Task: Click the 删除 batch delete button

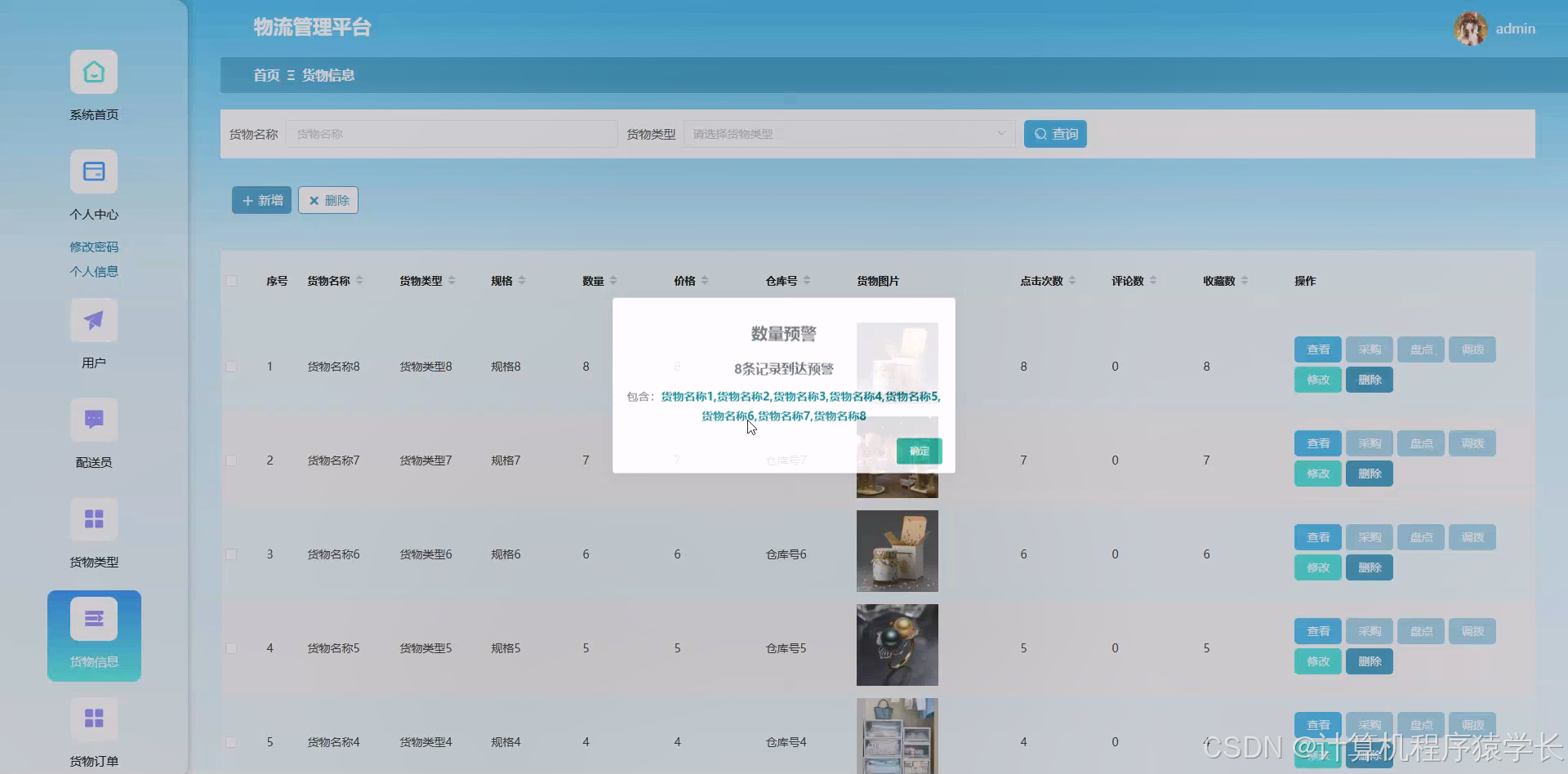Action: pos(328,200)
